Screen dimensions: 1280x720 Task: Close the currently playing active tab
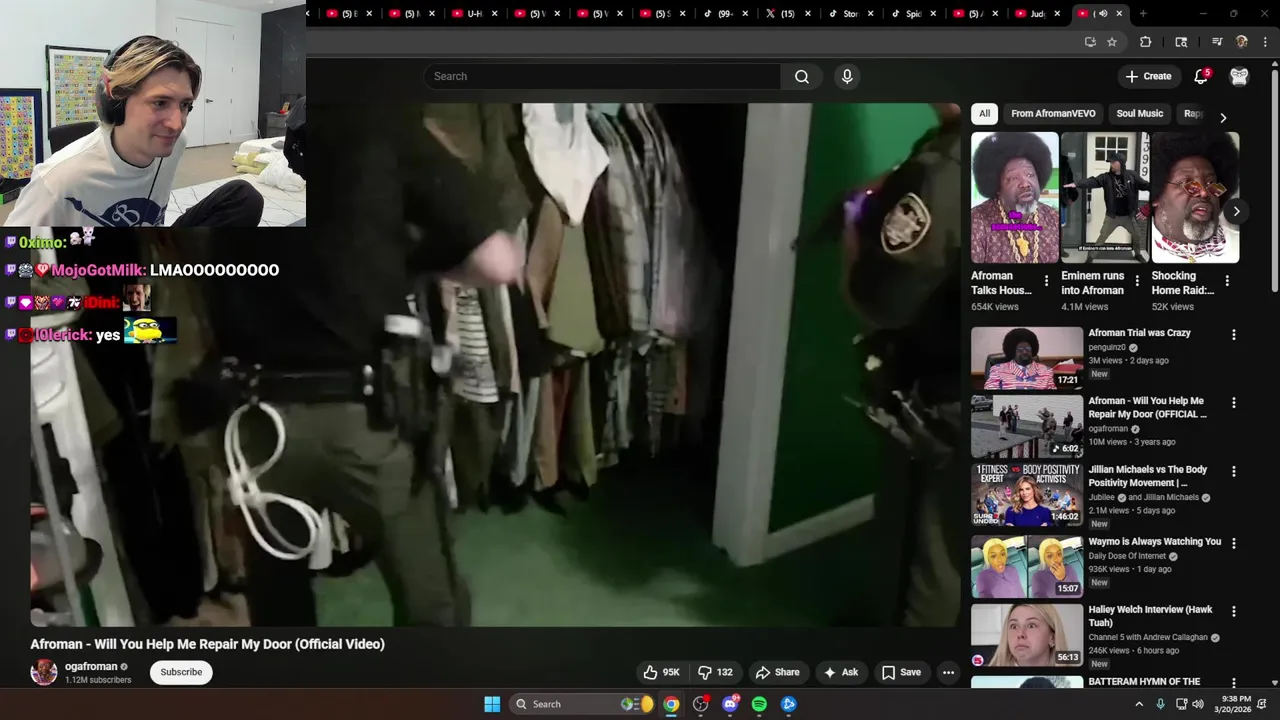coord(1119,13)
